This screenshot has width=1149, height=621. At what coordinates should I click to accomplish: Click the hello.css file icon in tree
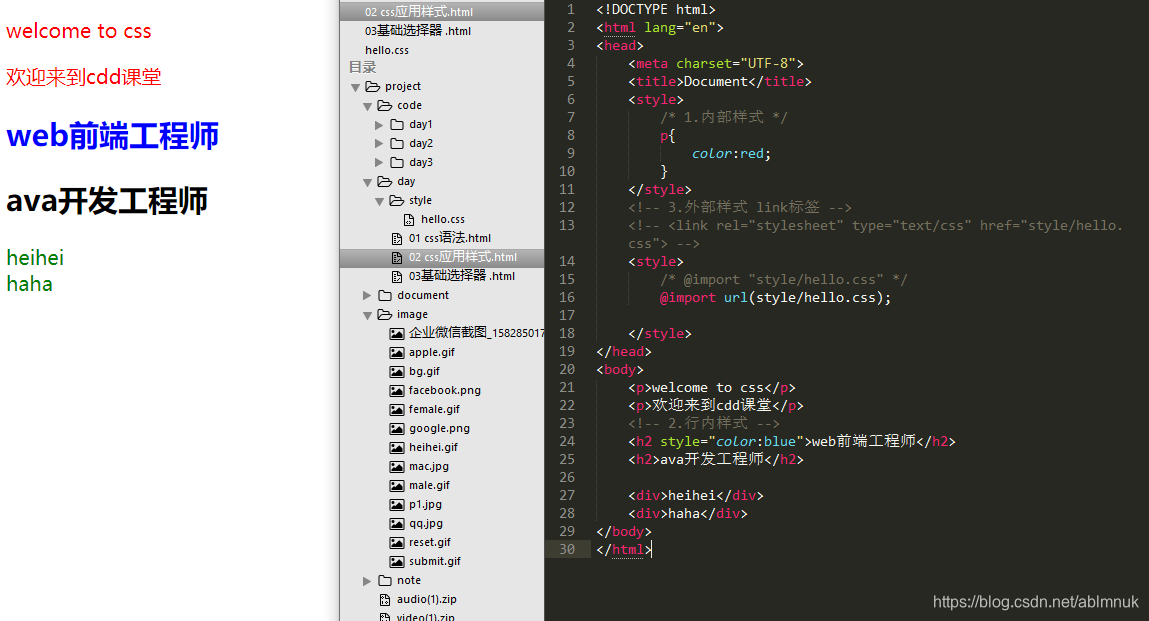pos(409,219)
